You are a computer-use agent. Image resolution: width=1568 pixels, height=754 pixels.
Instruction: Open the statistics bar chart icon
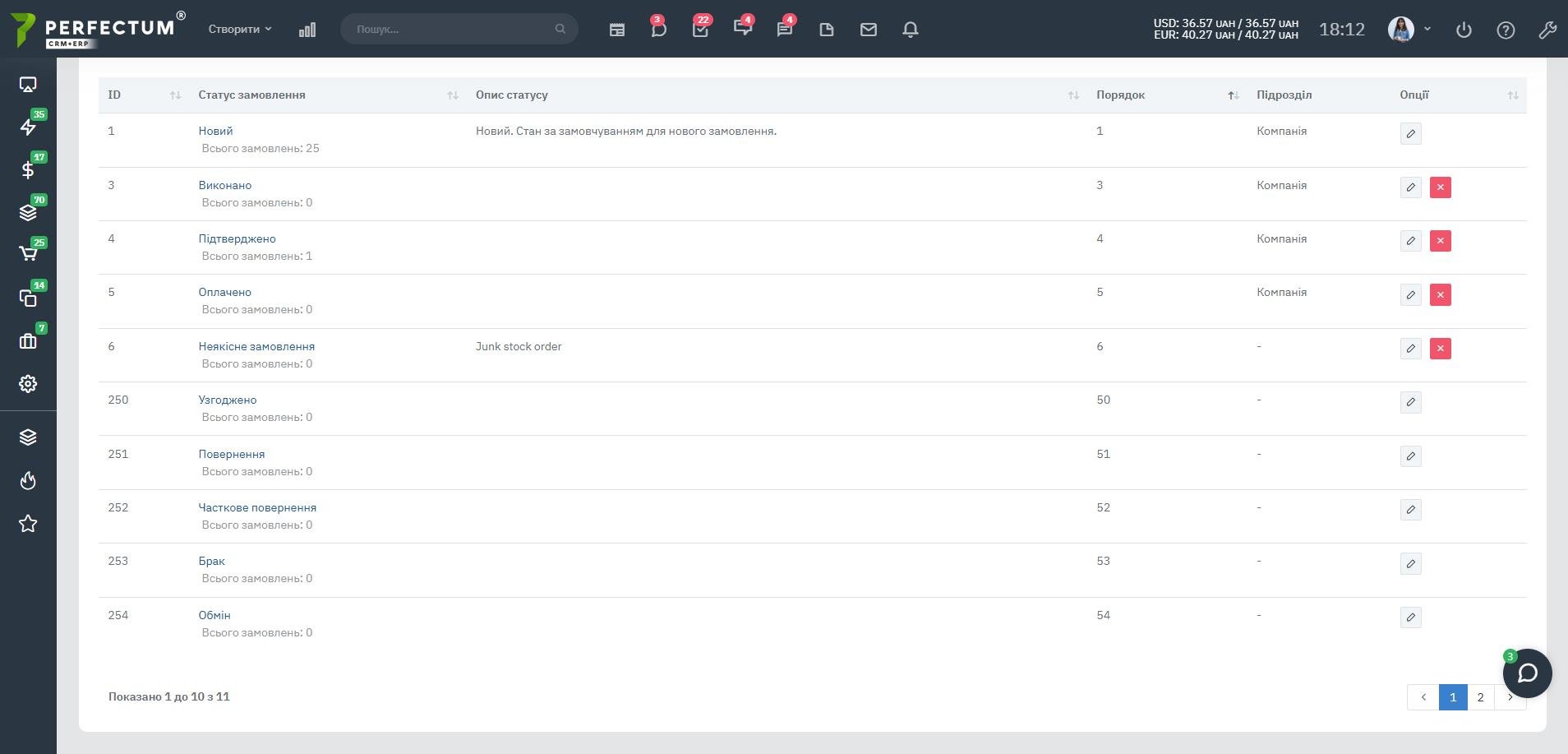307,30
